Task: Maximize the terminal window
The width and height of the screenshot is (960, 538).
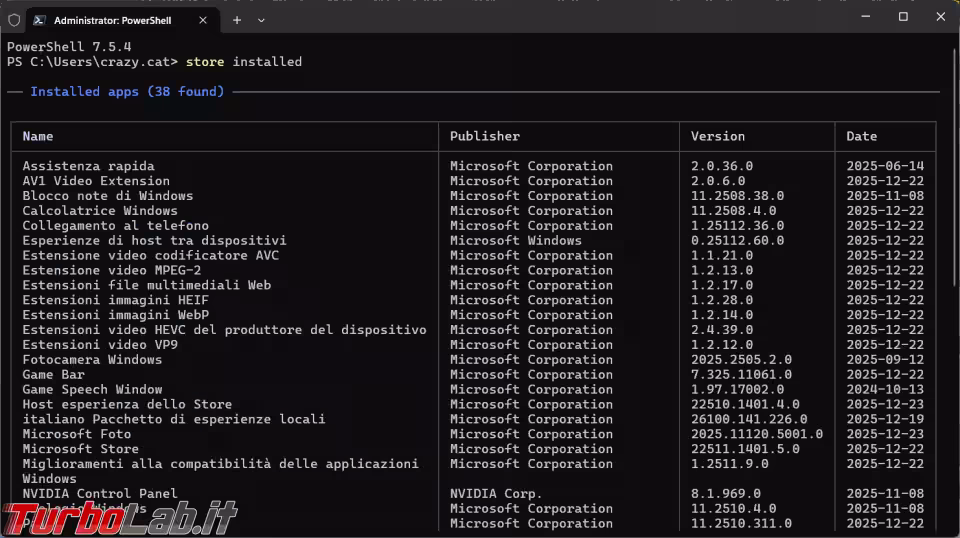Action: click(x=903, y=17)
